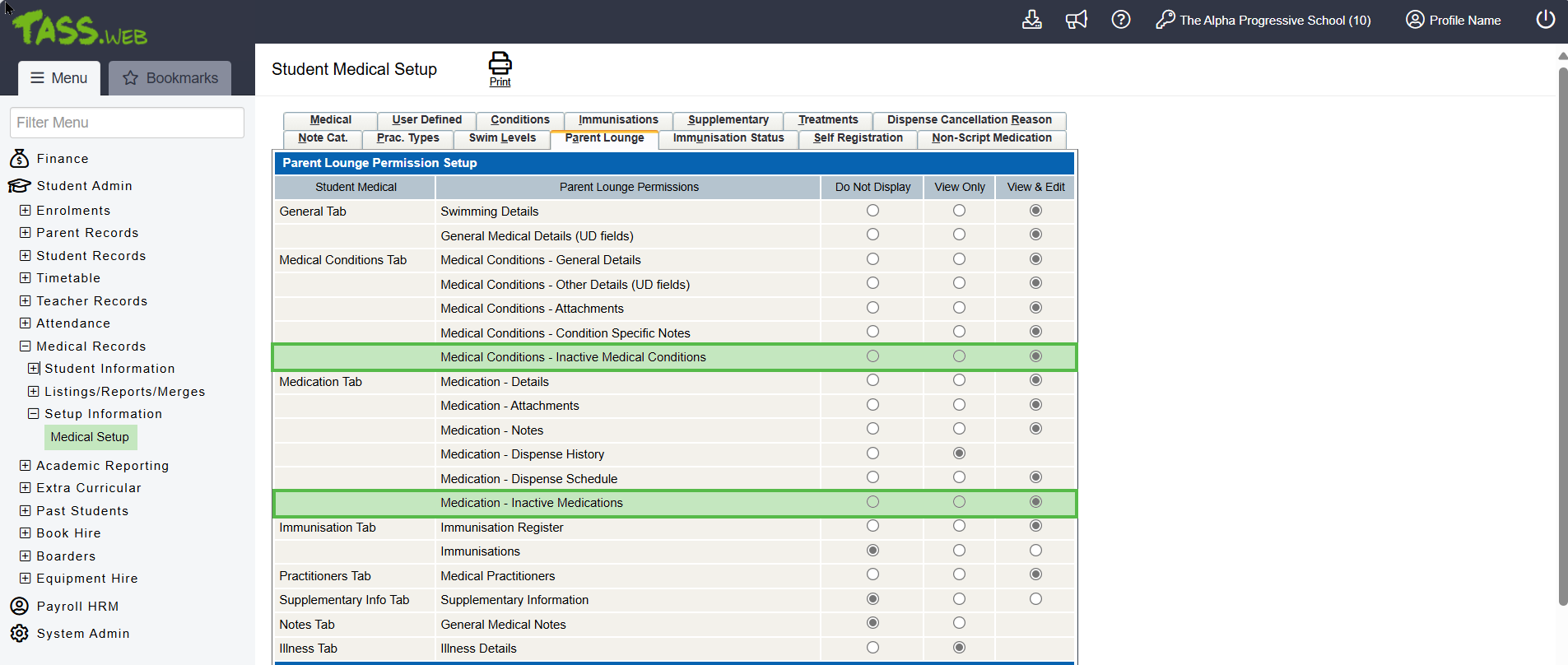Expand the Academic Reporting node
This screenshot has width=1568, height=665.
point(26,466)
